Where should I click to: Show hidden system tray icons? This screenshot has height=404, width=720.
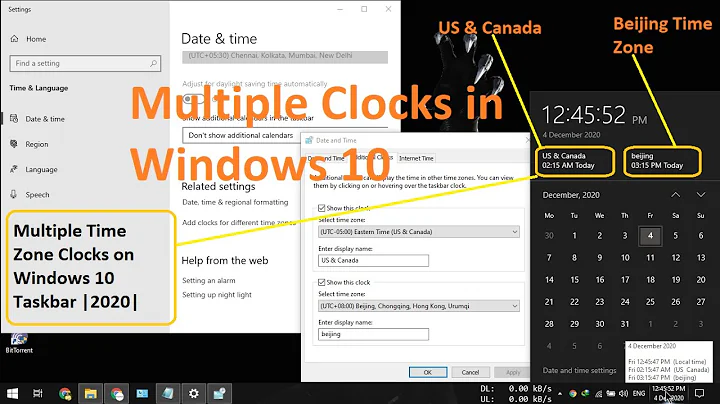[560, 393]
